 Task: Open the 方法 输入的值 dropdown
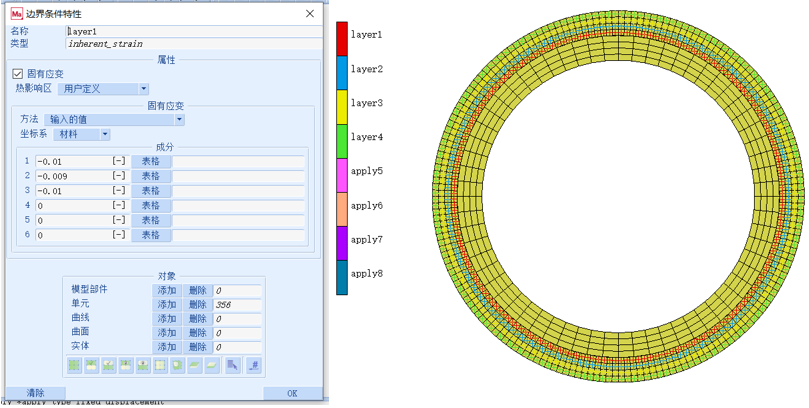click(114, 120)
